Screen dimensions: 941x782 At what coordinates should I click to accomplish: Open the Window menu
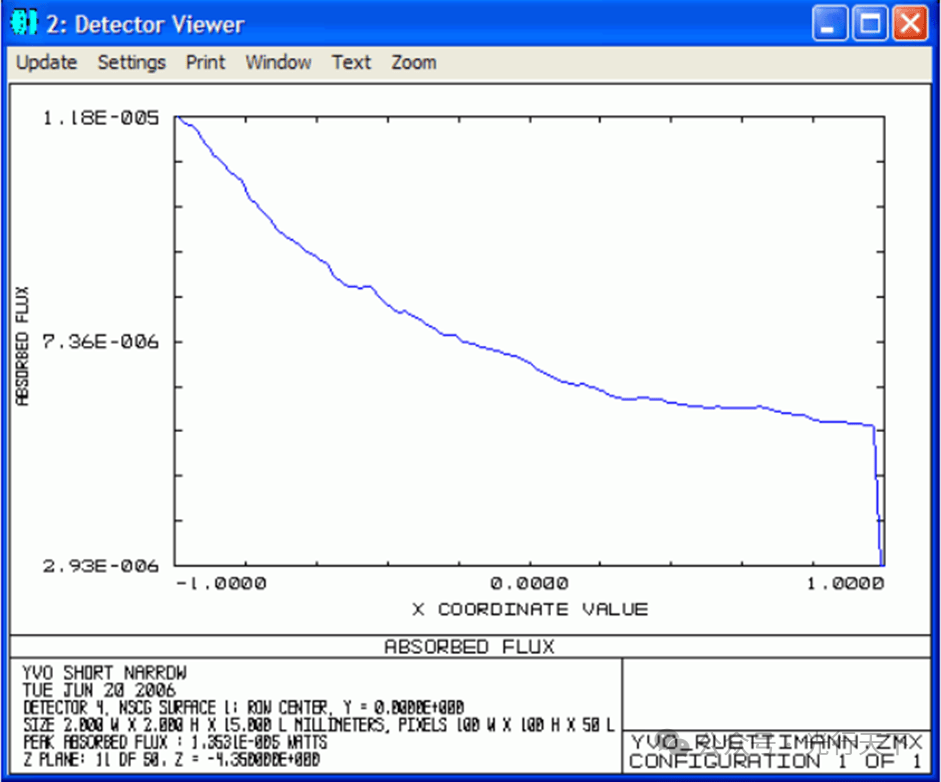point(278,62)
